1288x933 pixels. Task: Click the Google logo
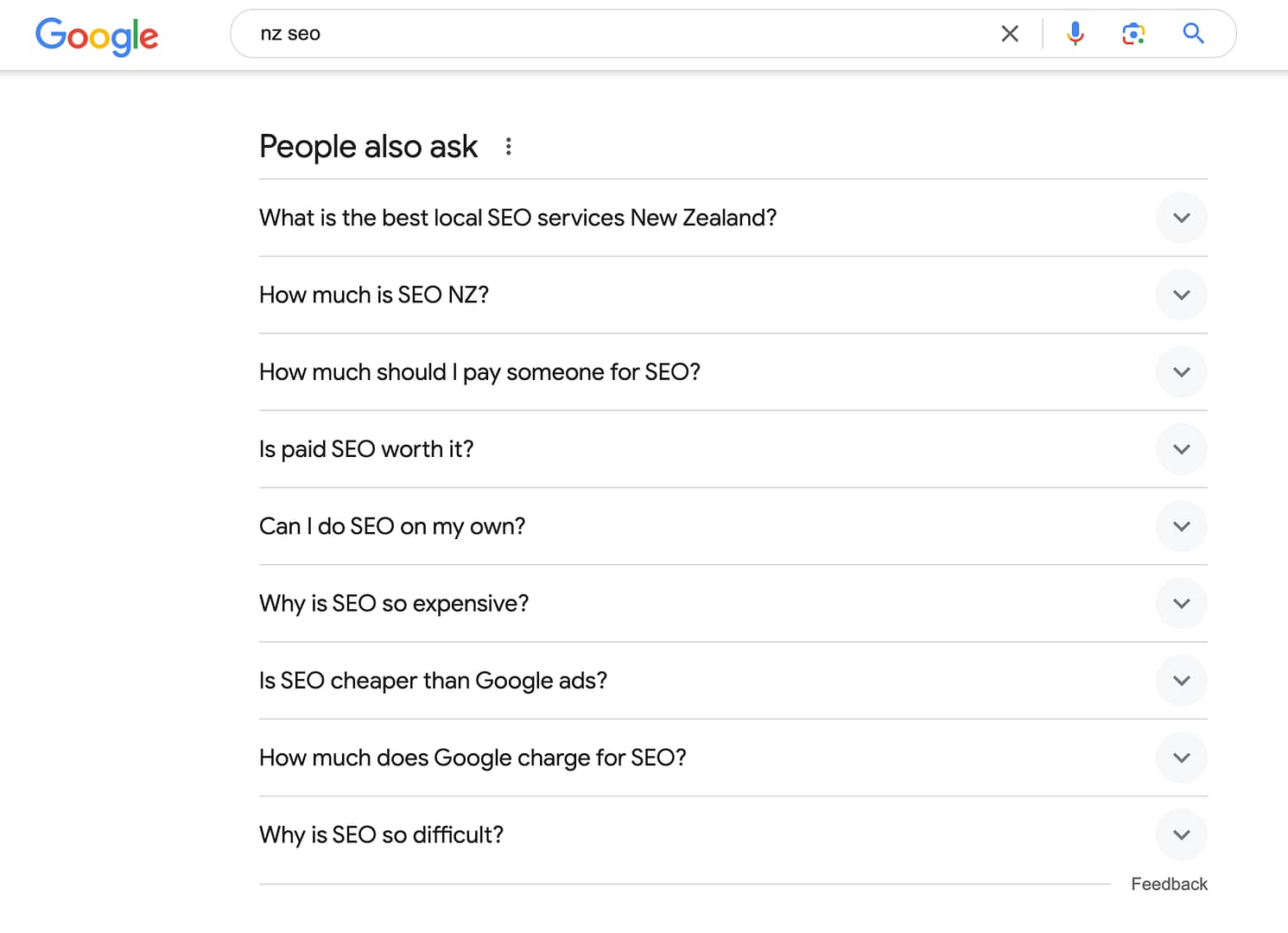pos(97,35)
